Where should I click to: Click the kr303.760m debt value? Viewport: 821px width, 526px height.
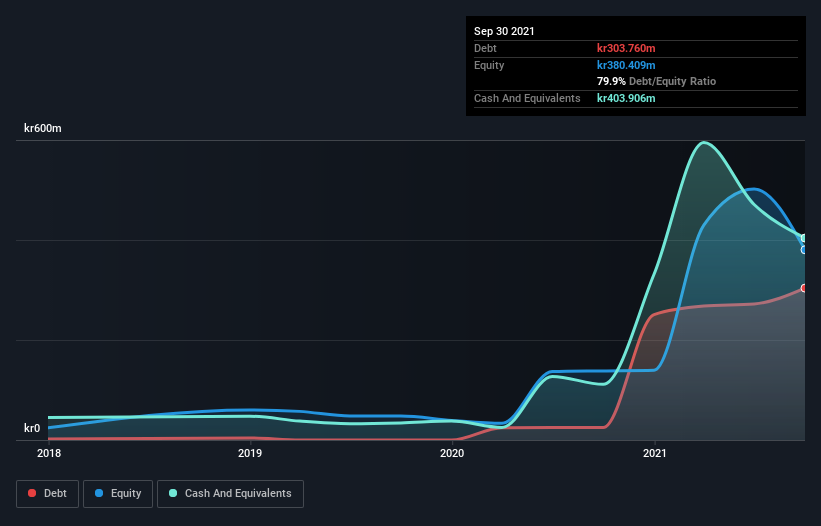(626, 48)
